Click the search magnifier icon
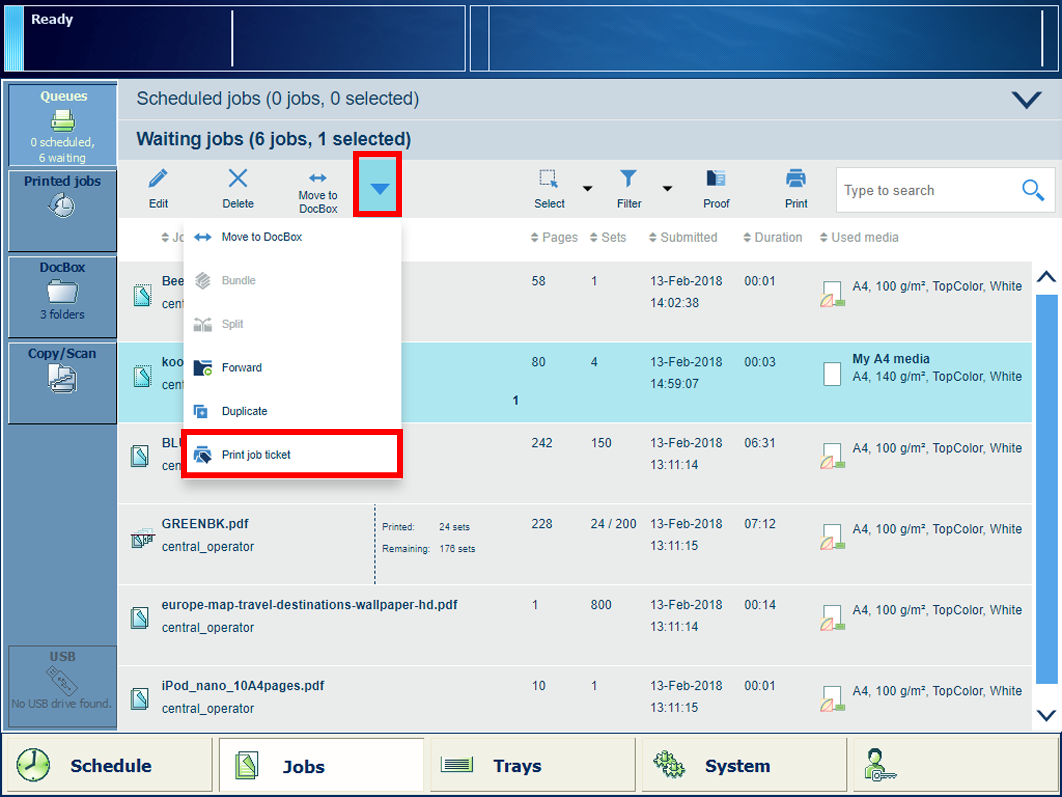Screen dimensions: 1062x797 (1033, 190)
